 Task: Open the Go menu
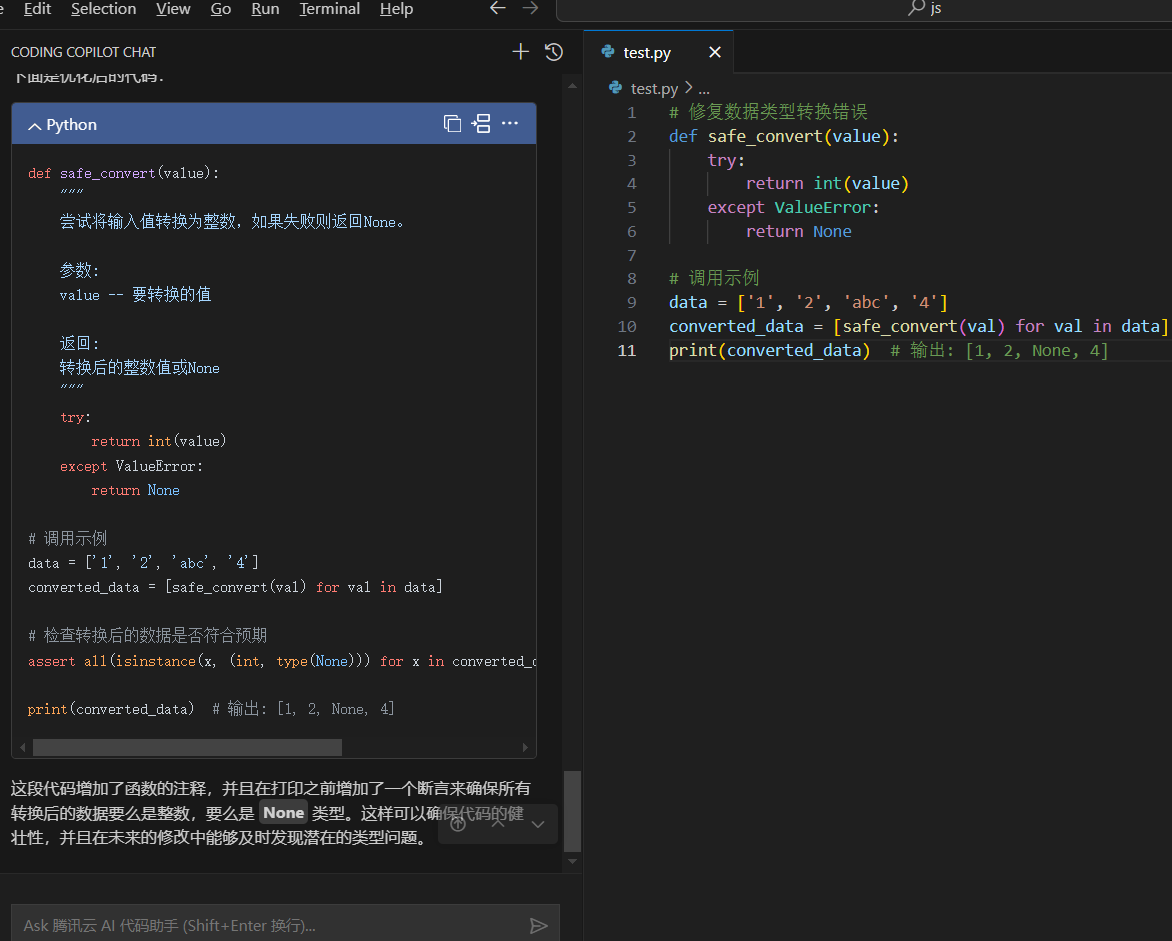click(x=220, y=9)
